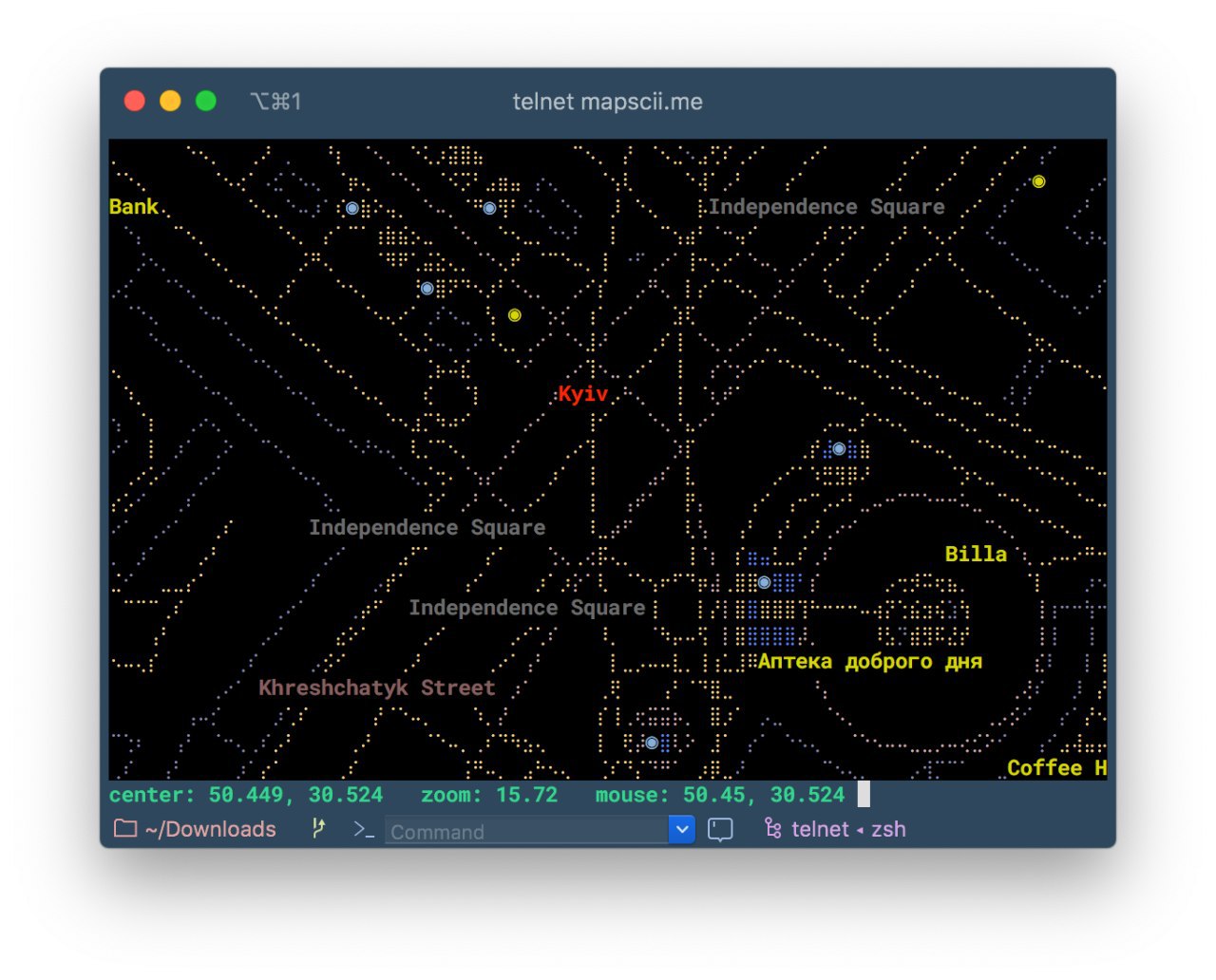This screenshot has width=1216, height=980.
Task: Focus the Command input field
Action: (527, 831)
